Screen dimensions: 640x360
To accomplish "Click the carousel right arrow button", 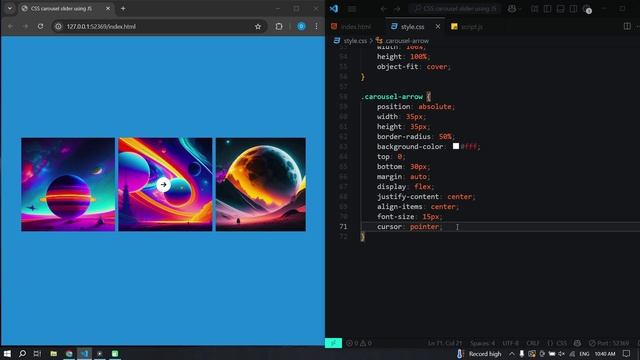I will point(163,184).
